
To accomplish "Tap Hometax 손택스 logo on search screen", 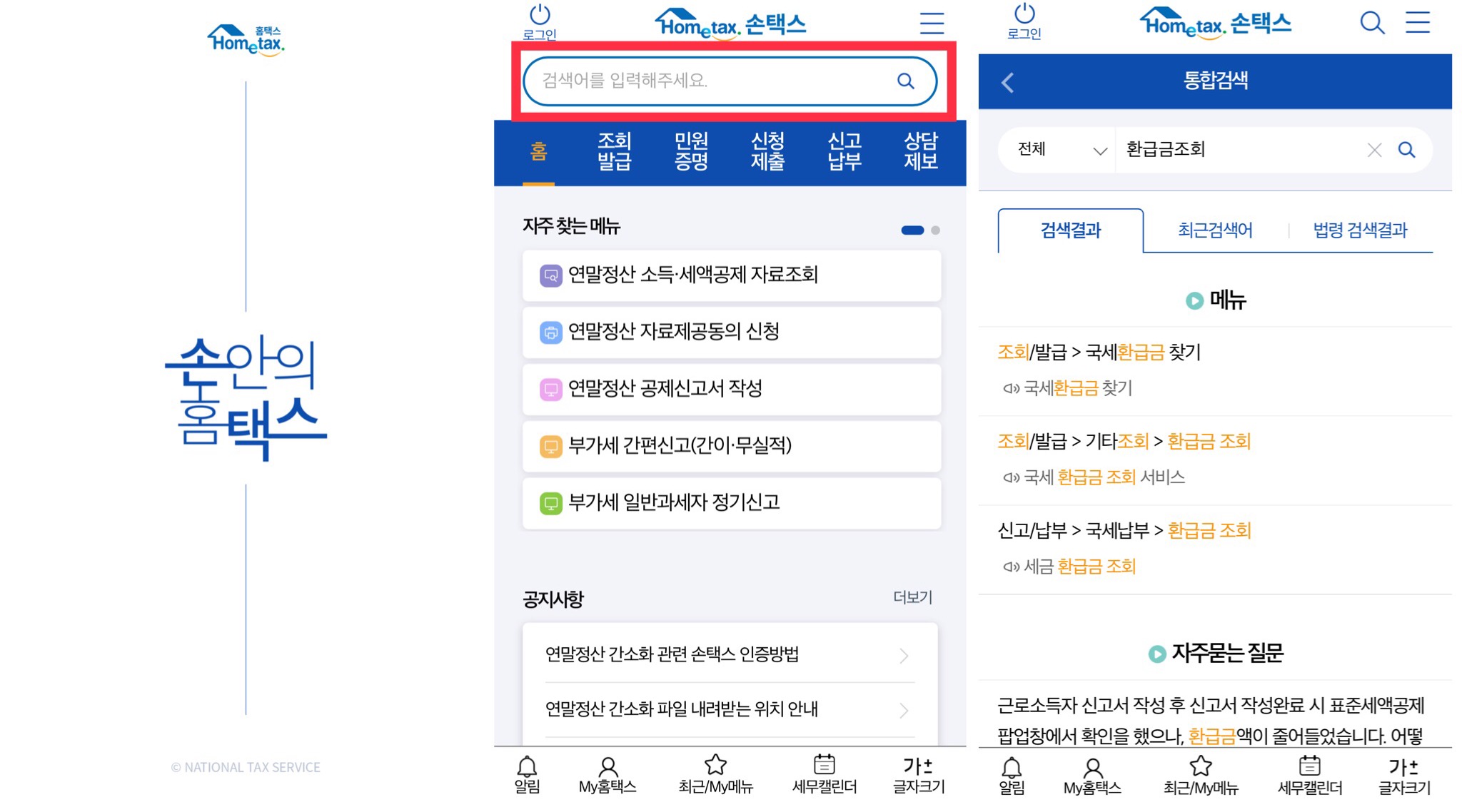I will coord(1215,23).
